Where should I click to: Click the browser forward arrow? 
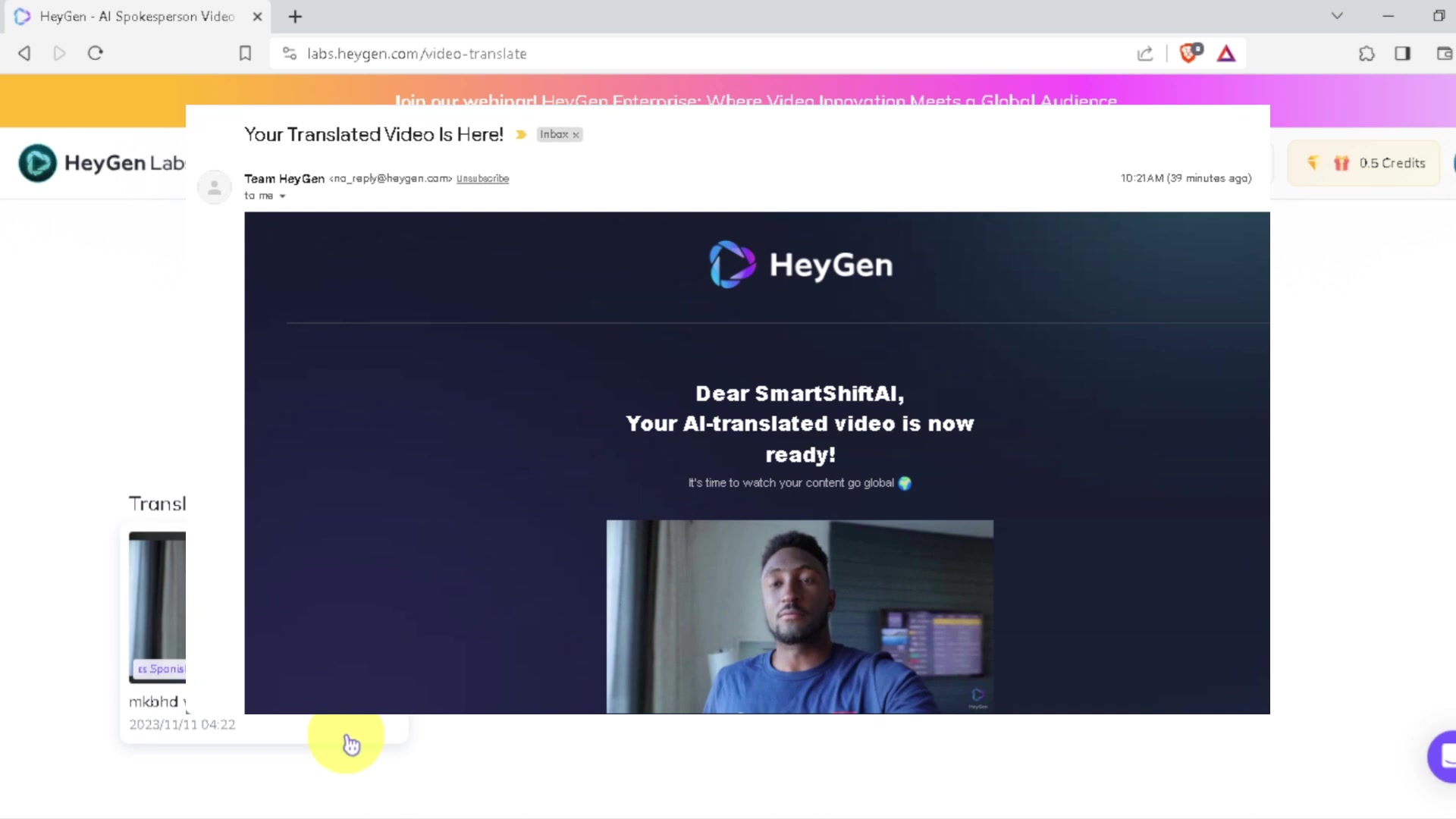59,53
